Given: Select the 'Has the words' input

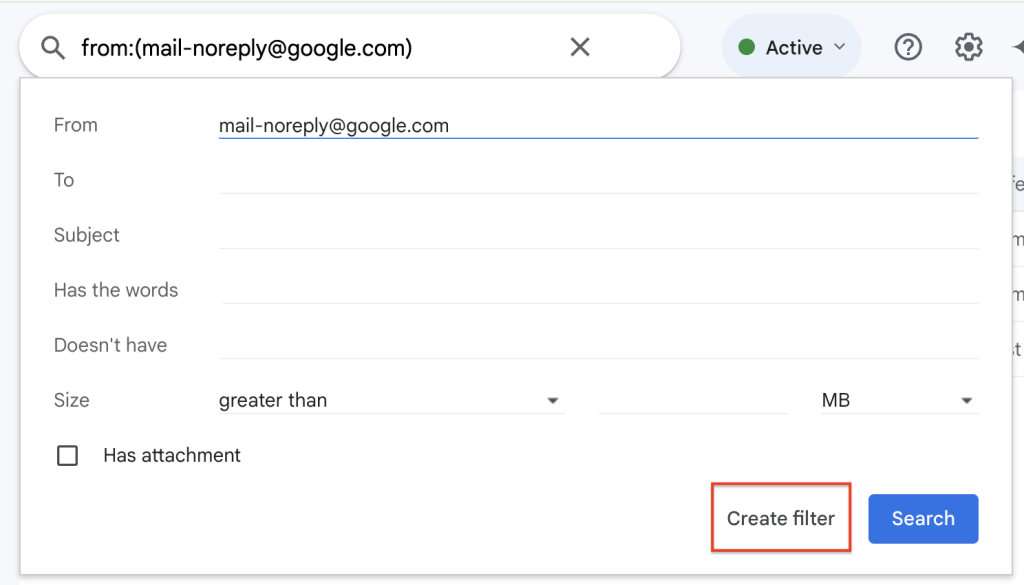Looking at the screenshot, I should tap(597, 290).
